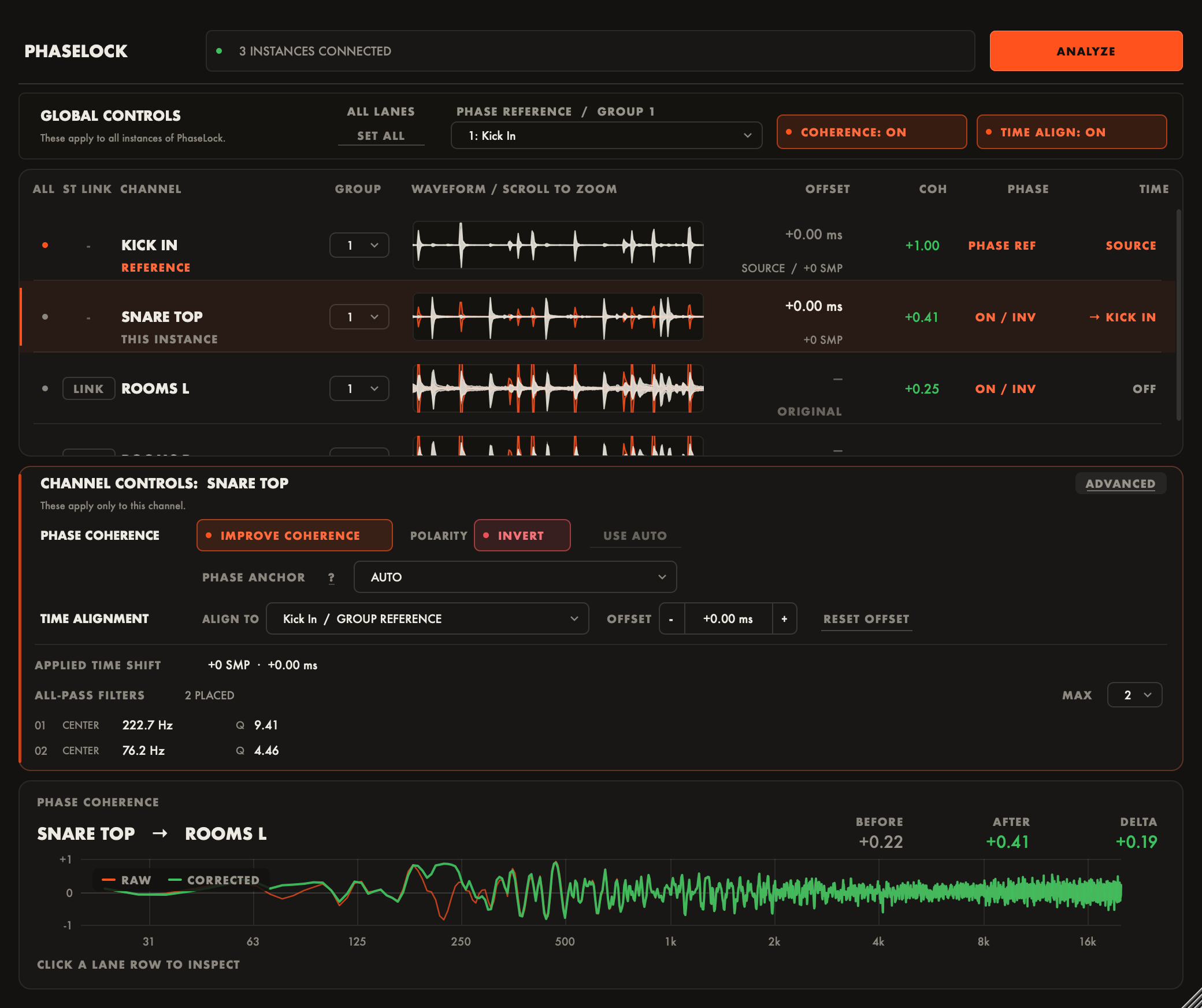The height and width of the screenshot is (1008, 1202).
Task: Open the ADVANCED channel controls
Action: click(x=1121, y=483)
